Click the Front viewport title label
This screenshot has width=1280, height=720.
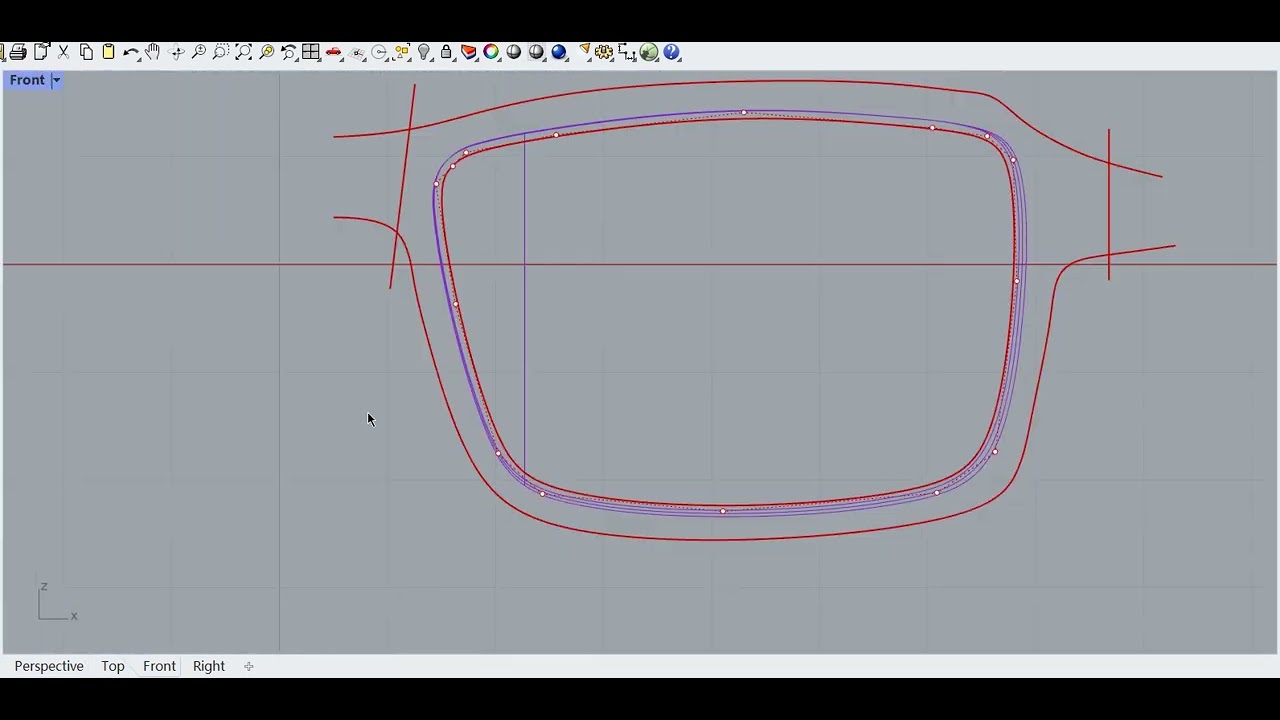27,80
